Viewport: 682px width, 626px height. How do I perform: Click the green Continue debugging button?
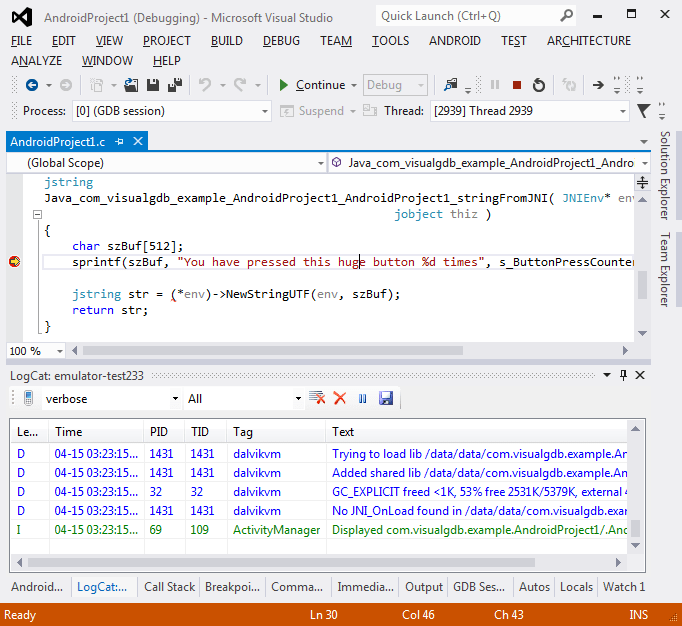point(312,85)
